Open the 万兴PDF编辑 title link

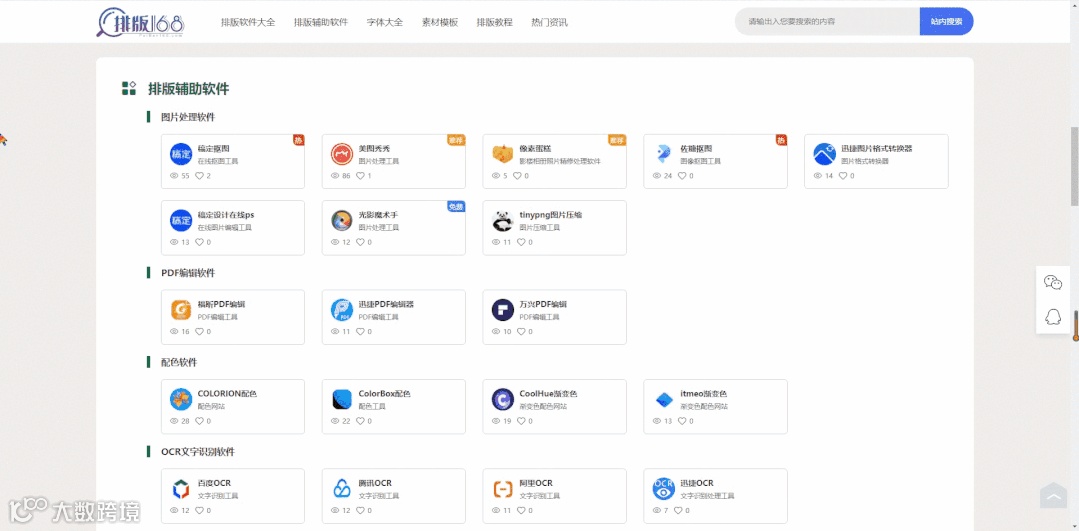(x=543, y=304)
